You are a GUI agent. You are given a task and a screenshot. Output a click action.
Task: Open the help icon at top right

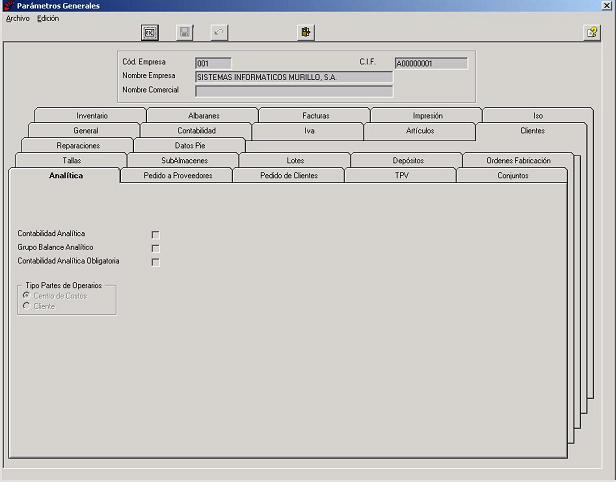(592, 33)
